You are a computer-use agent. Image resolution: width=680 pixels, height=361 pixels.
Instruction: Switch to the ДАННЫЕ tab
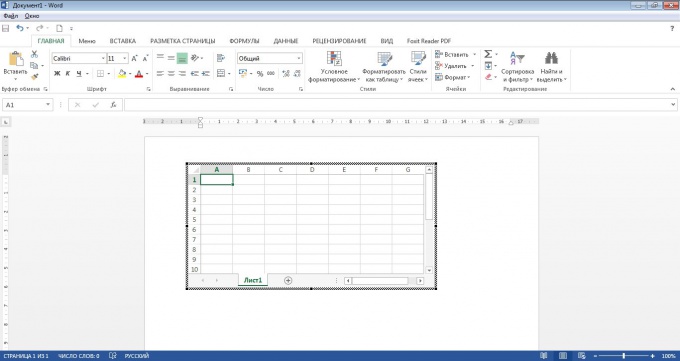286,41
